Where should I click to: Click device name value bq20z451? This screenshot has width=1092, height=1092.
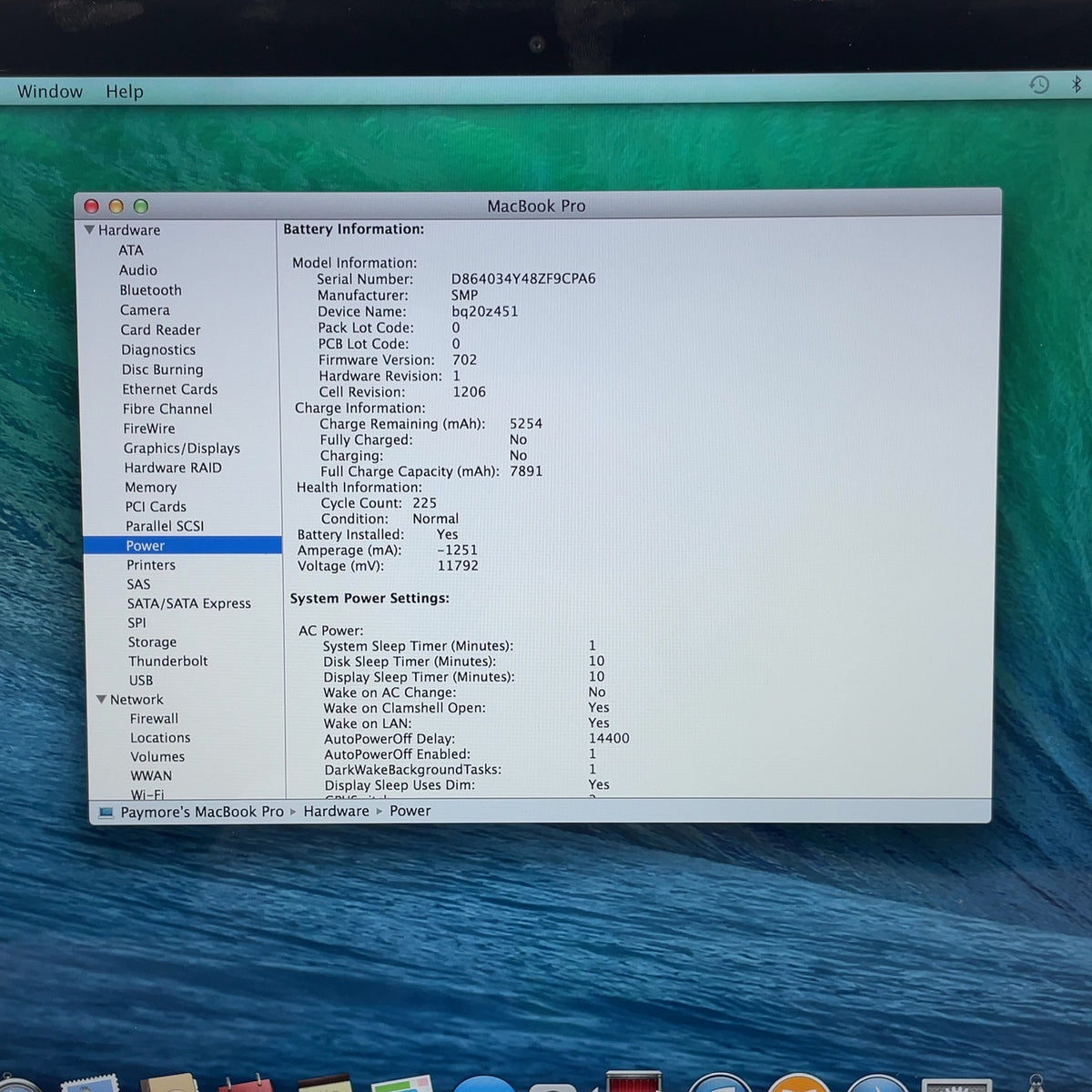pyautogui.click(x=485, y=311)
